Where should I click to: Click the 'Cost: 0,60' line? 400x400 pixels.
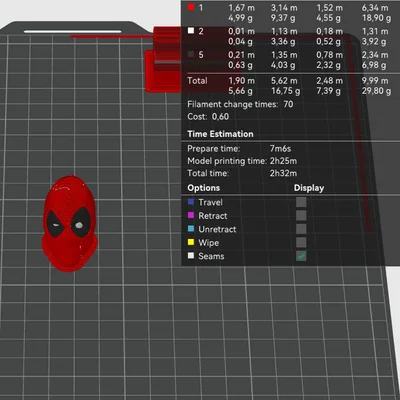[x=208, y=117]
